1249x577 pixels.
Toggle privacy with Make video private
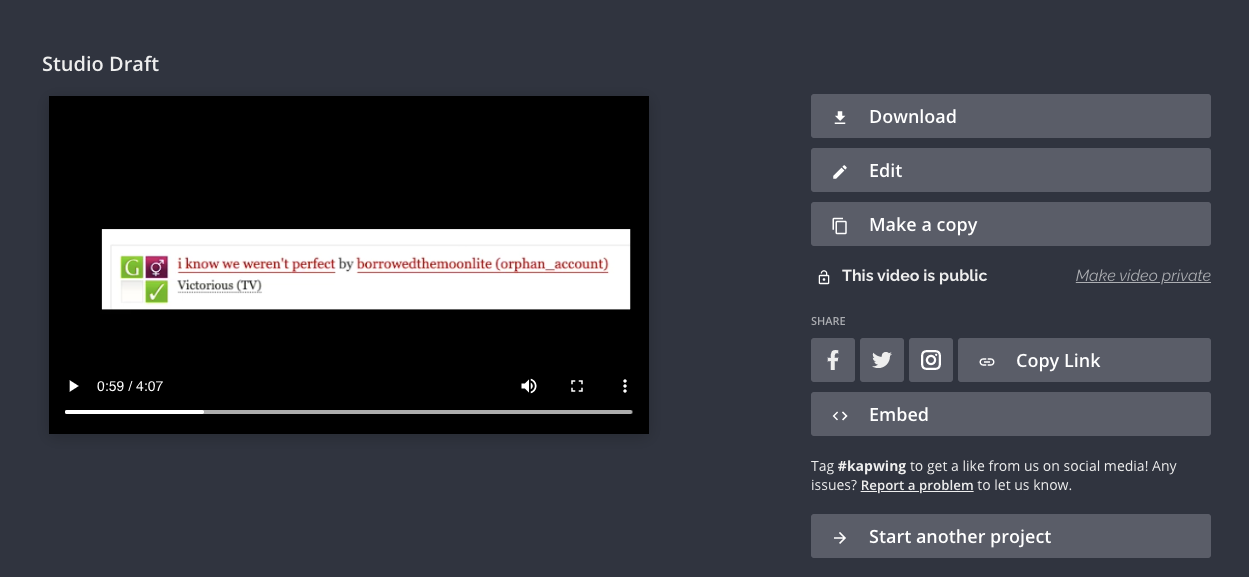coord(1142,276)
